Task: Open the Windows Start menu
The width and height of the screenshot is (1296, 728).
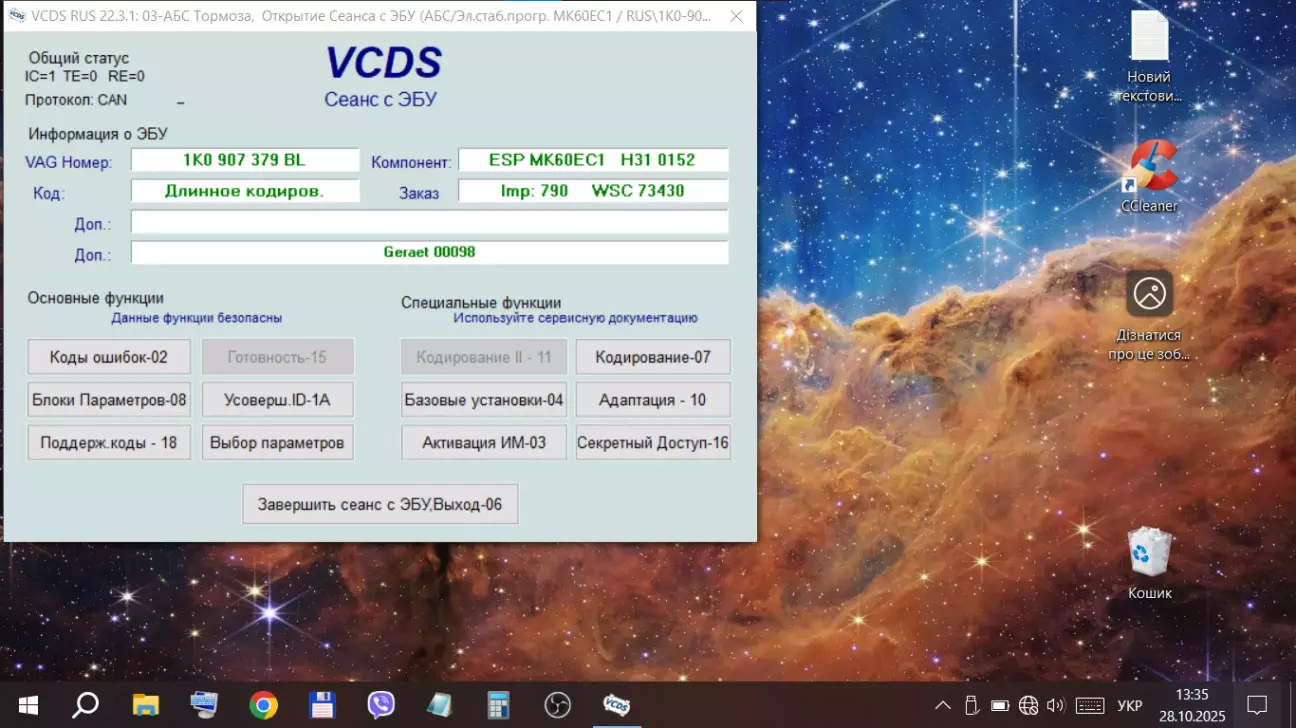Action: pos(27,705)
